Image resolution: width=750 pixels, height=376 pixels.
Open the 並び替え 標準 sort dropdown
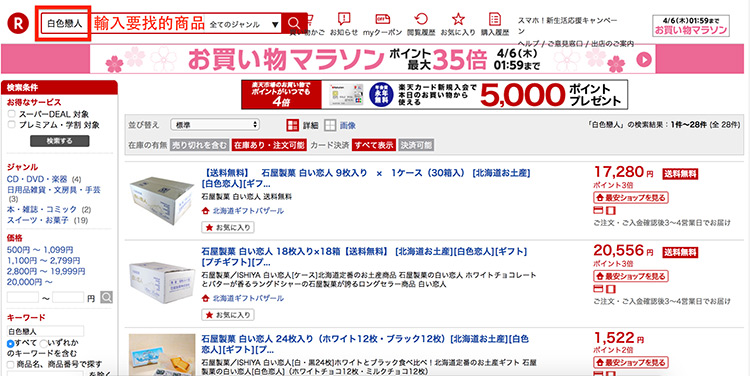point(215,125)
